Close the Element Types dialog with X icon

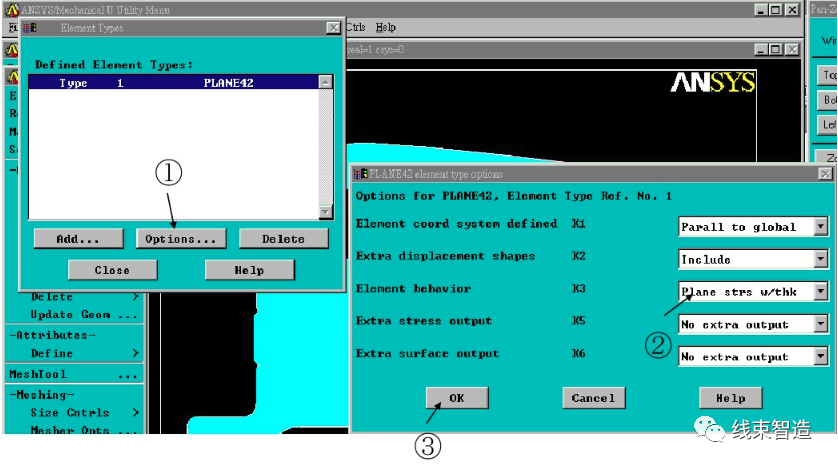click(x=333, y=28)
